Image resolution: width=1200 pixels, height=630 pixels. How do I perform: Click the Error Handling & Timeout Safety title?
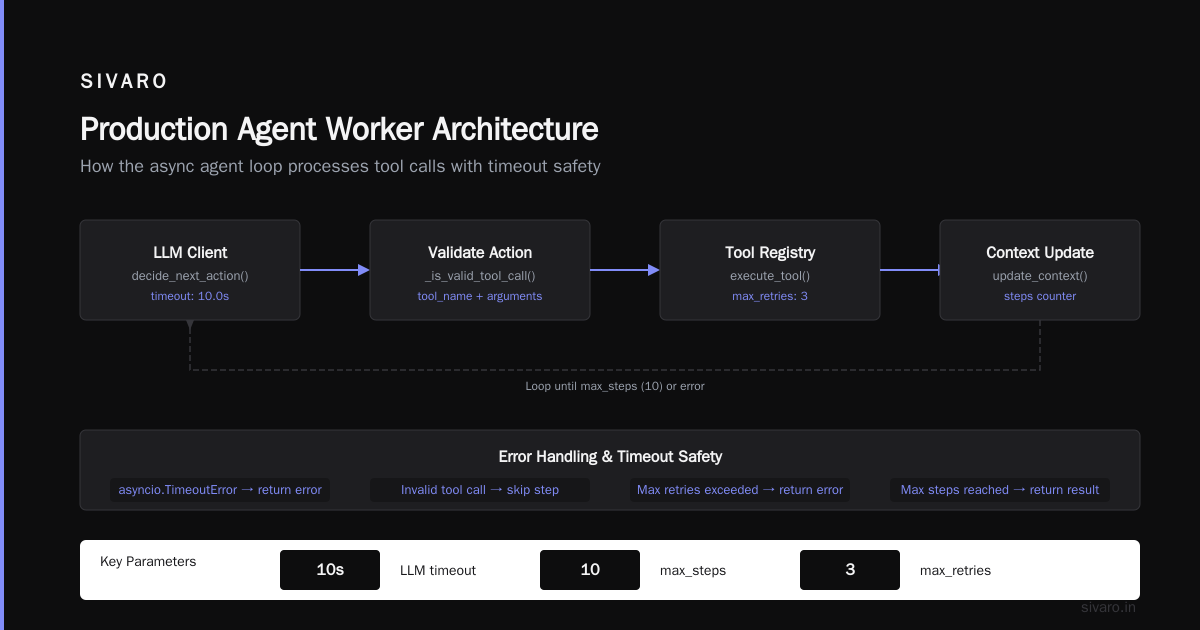610,457
